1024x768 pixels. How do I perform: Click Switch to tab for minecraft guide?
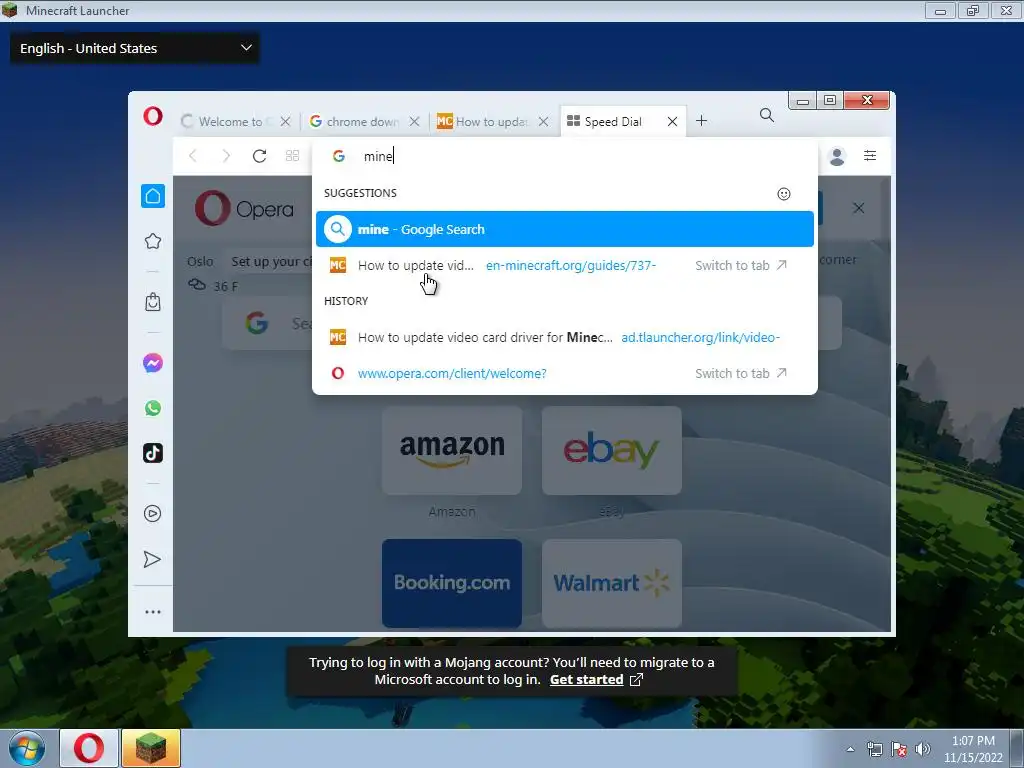click(741, 265)
